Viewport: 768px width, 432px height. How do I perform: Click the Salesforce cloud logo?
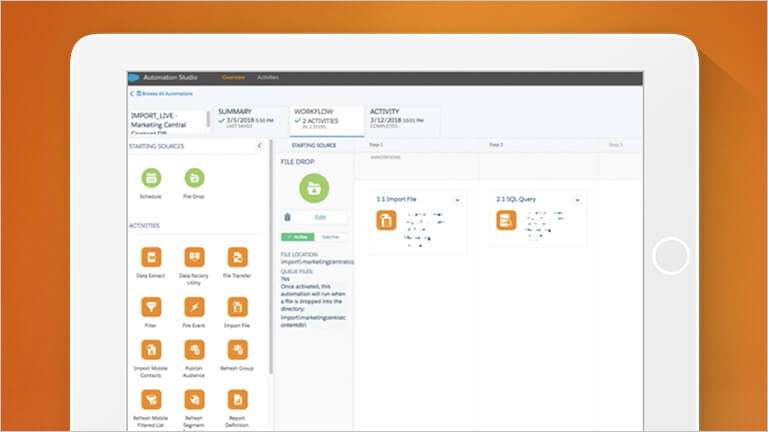click(x=133, y=77)
